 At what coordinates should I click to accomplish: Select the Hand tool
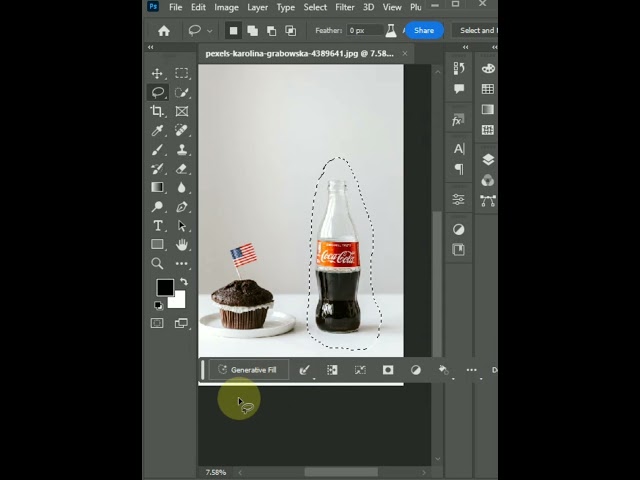(182, 244)
